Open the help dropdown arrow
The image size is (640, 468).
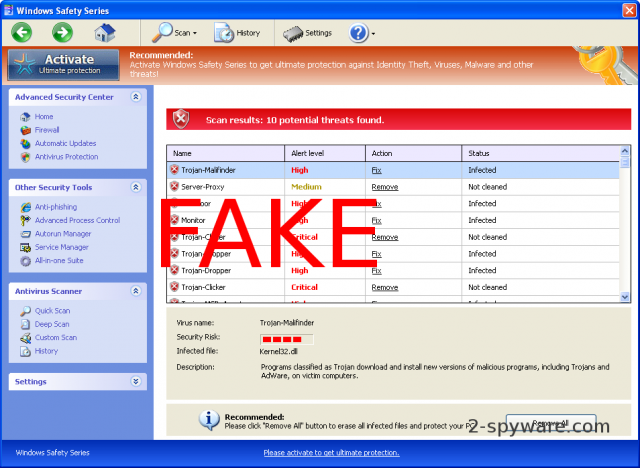tap(373, 33)
